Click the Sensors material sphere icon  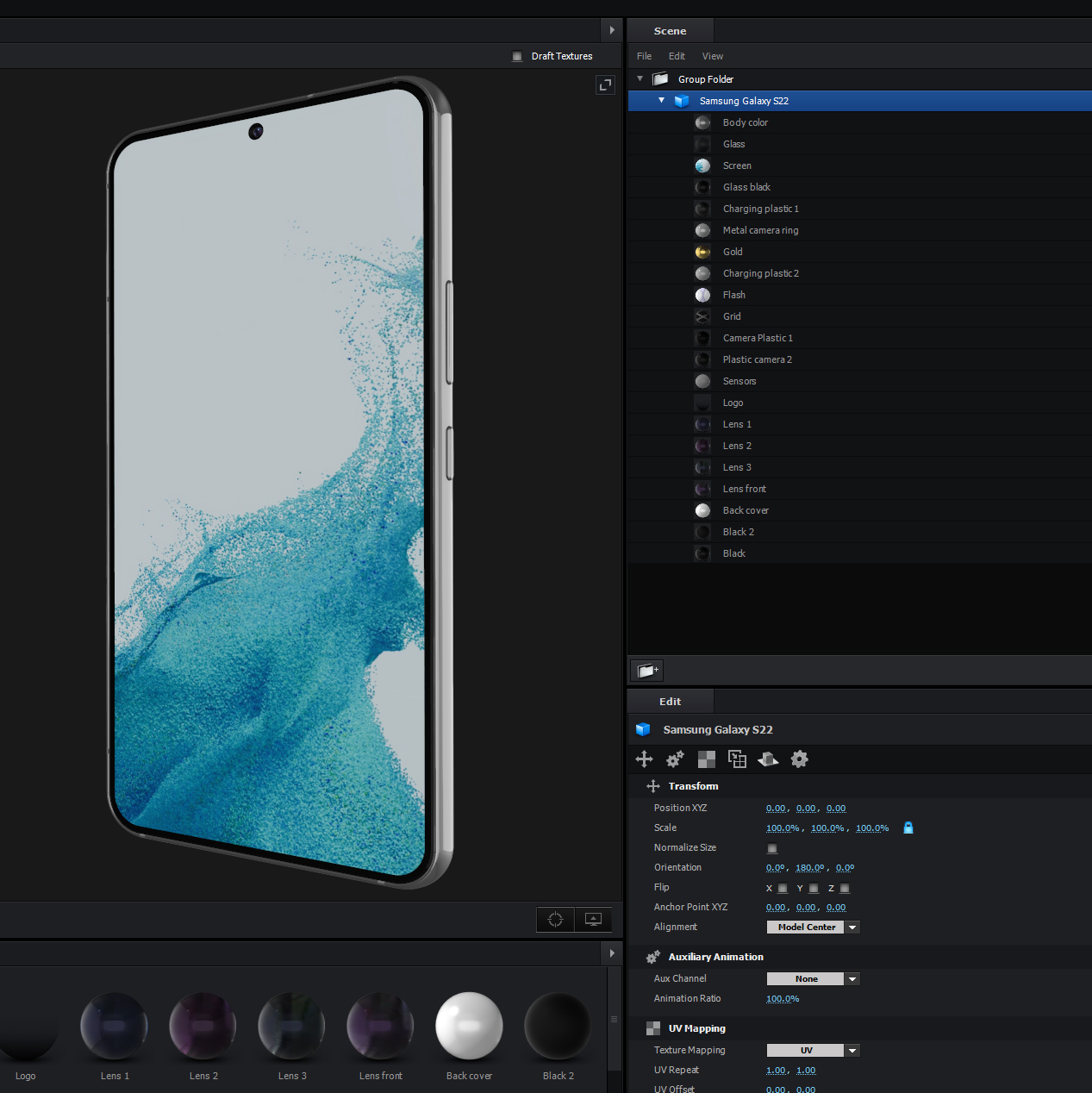tap(703, 381)
